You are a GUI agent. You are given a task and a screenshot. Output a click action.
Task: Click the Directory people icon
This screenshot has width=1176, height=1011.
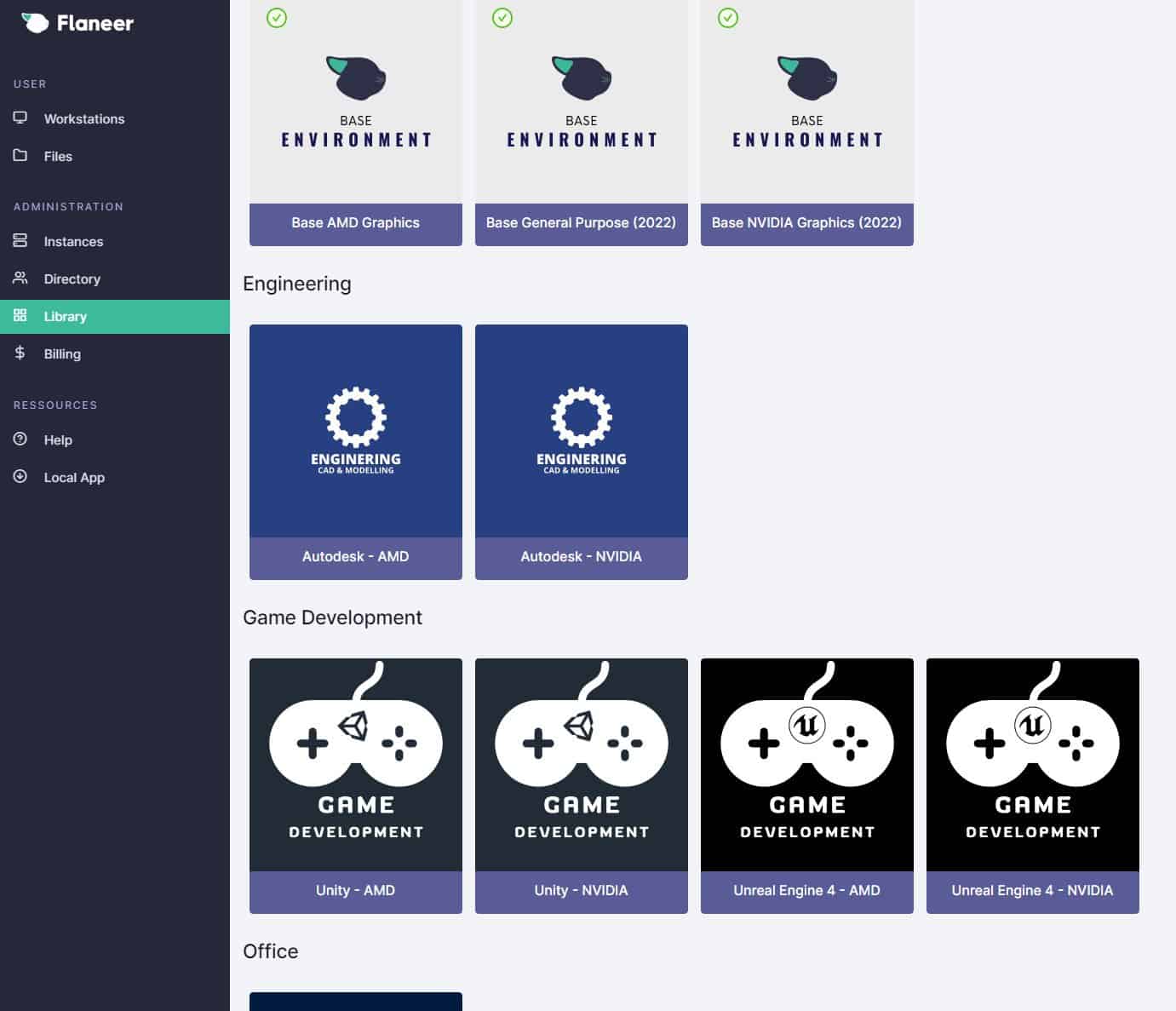20,279
